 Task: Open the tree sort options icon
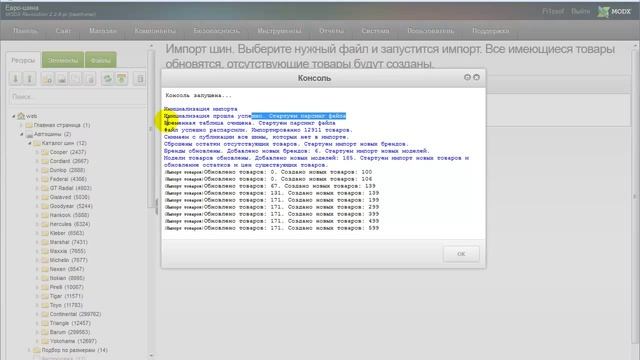pos(122,78)
